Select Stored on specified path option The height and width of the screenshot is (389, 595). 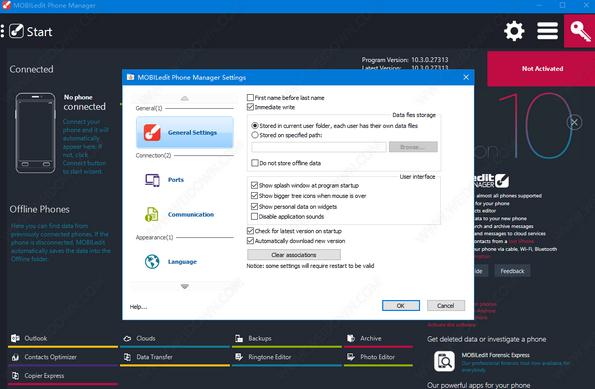tap(255, 135)
